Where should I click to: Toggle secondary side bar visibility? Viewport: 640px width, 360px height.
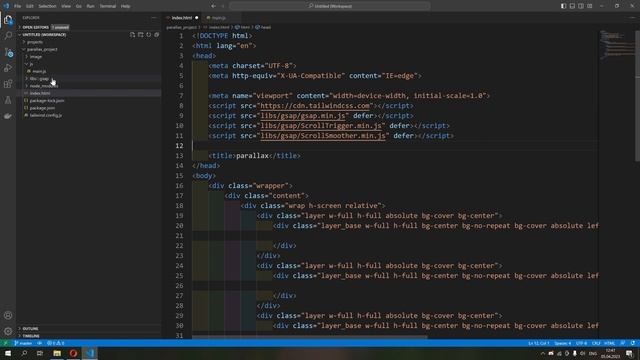pyautogui.click(x=581, y=6)
